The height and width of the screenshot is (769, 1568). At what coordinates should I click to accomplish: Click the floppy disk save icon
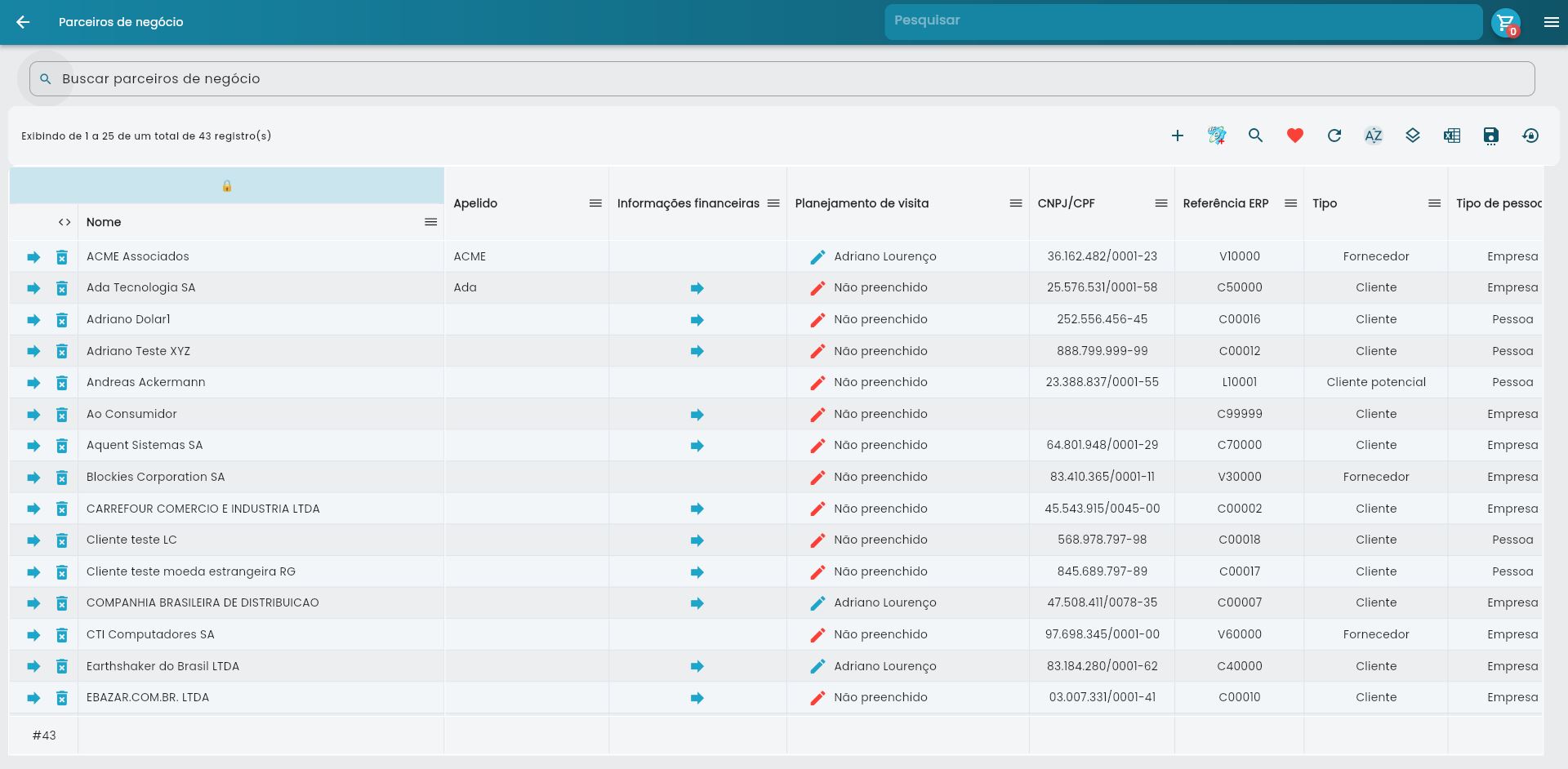(1490, 136)
